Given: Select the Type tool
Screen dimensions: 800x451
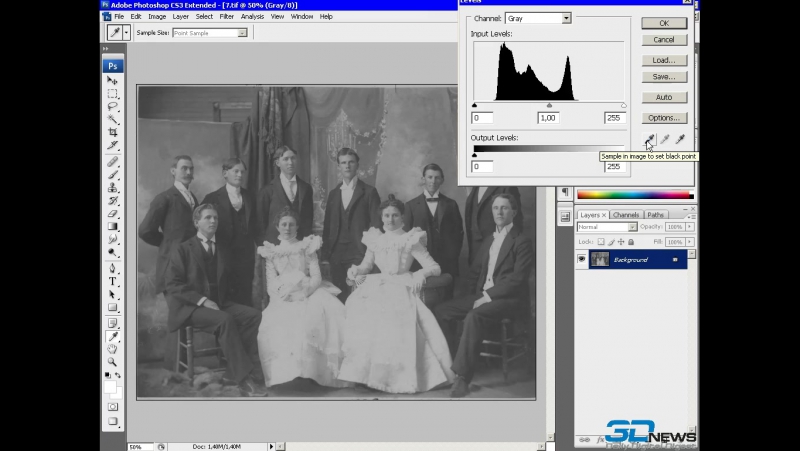Looking at the screenshot, I should [x=112, y=281].
